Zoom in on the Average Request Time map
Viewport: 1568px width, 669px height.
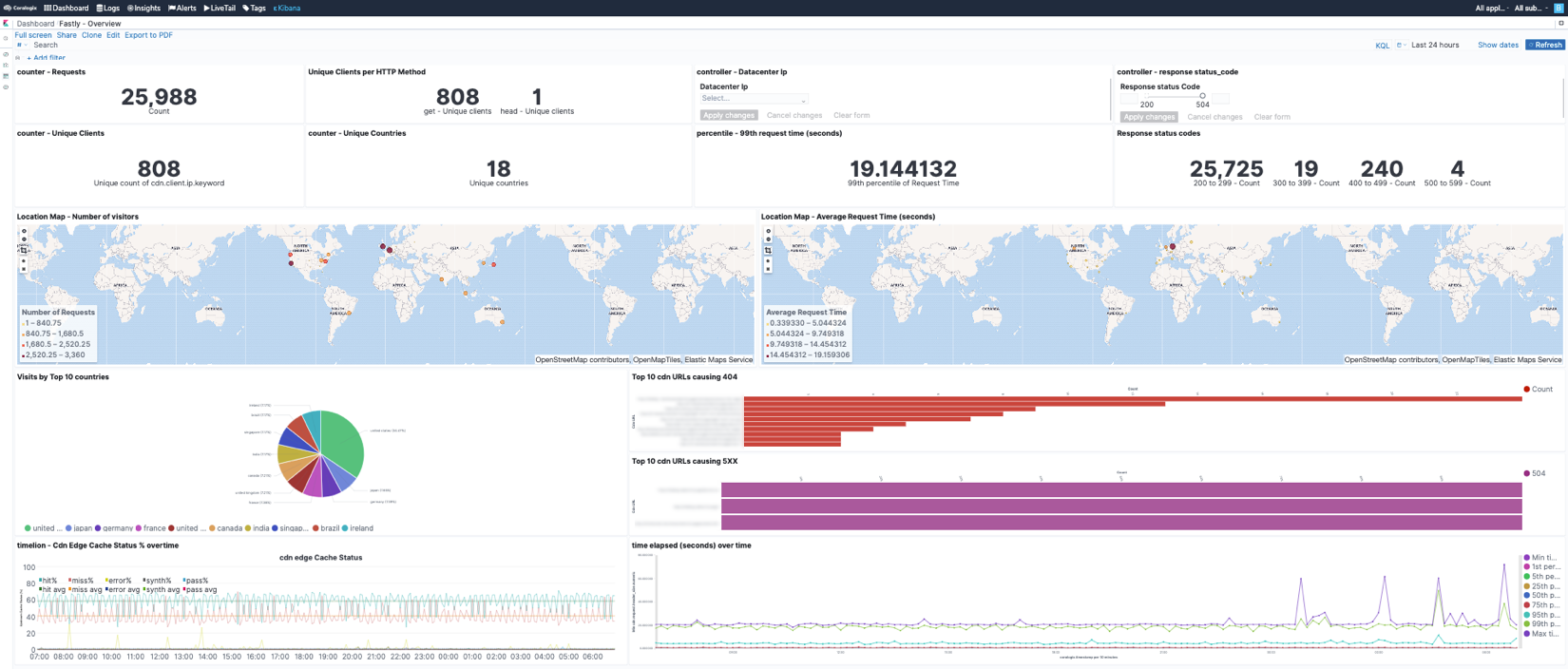(x=768, y=231)
